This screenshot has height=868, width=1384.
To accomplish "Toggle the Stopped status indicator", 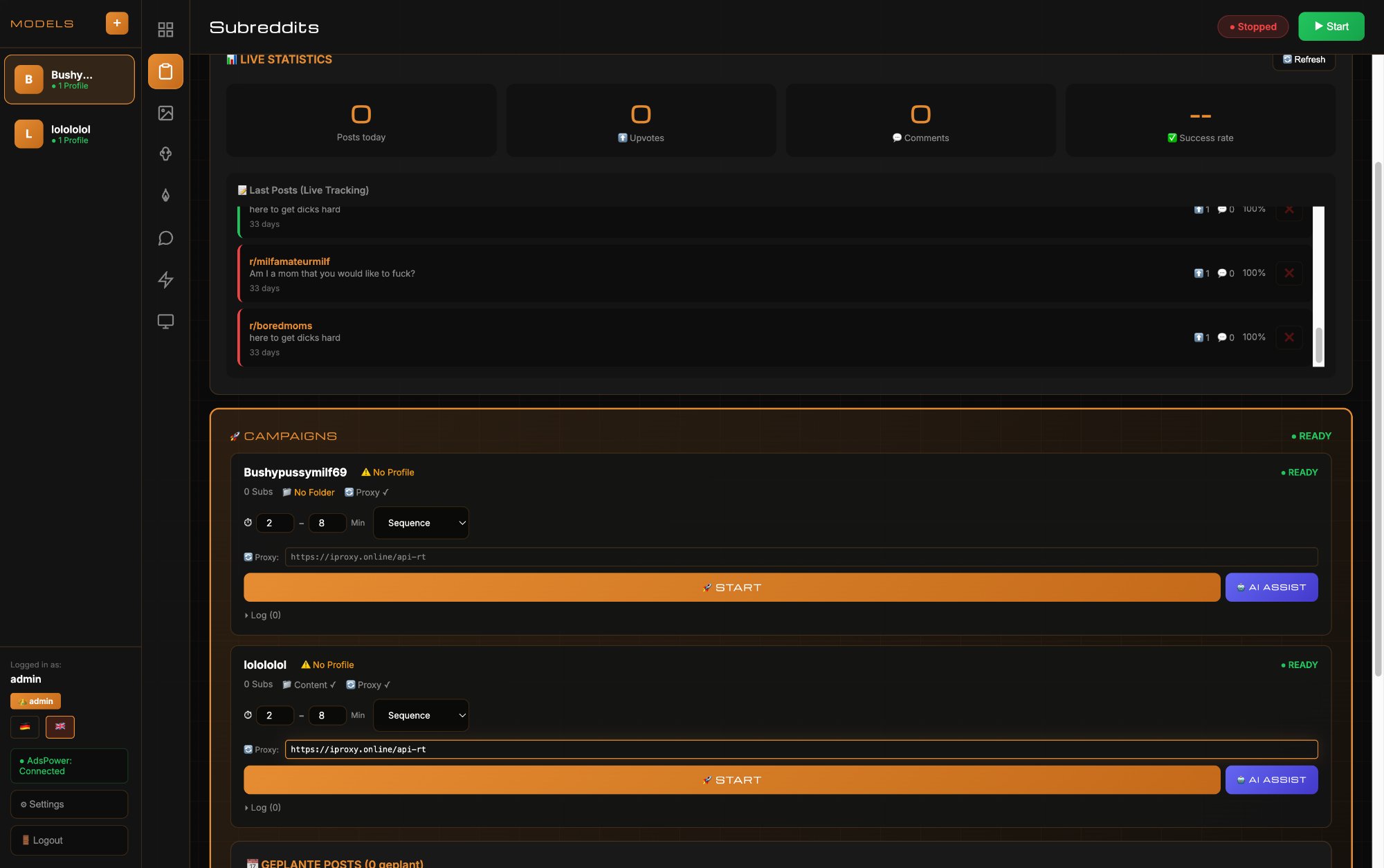I will [1253, 27].
